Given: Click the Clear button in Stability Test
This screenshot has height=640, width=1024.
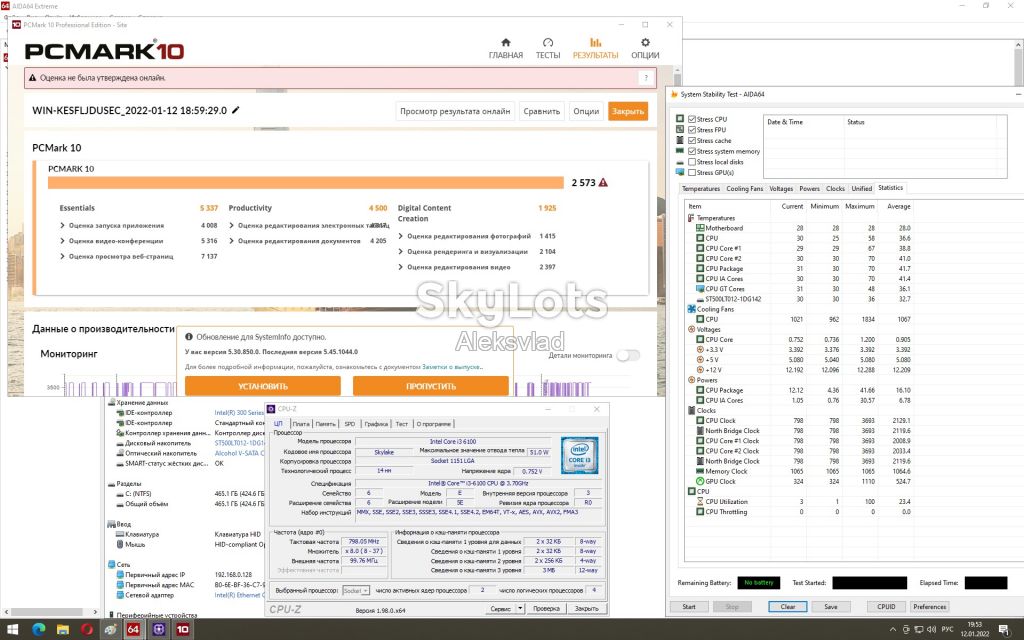Looking at the screenshot, I should [788, 607].
